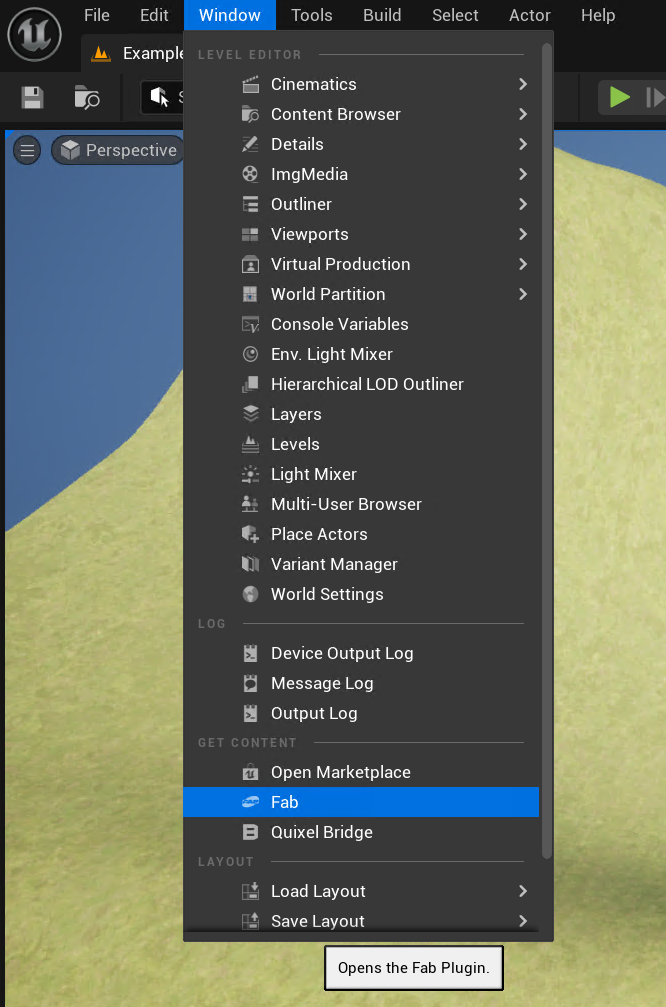
Task: Save the current level with disk icon
Action: [x=32, y=98]
